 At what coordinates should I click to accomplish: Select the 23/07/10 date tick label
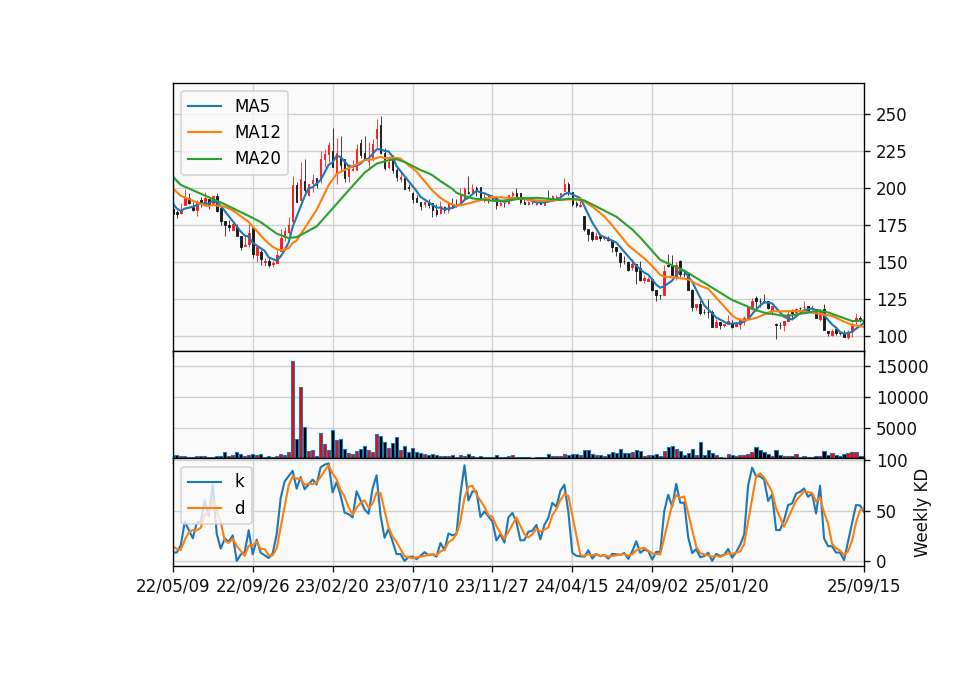click(x=412, y=586)
